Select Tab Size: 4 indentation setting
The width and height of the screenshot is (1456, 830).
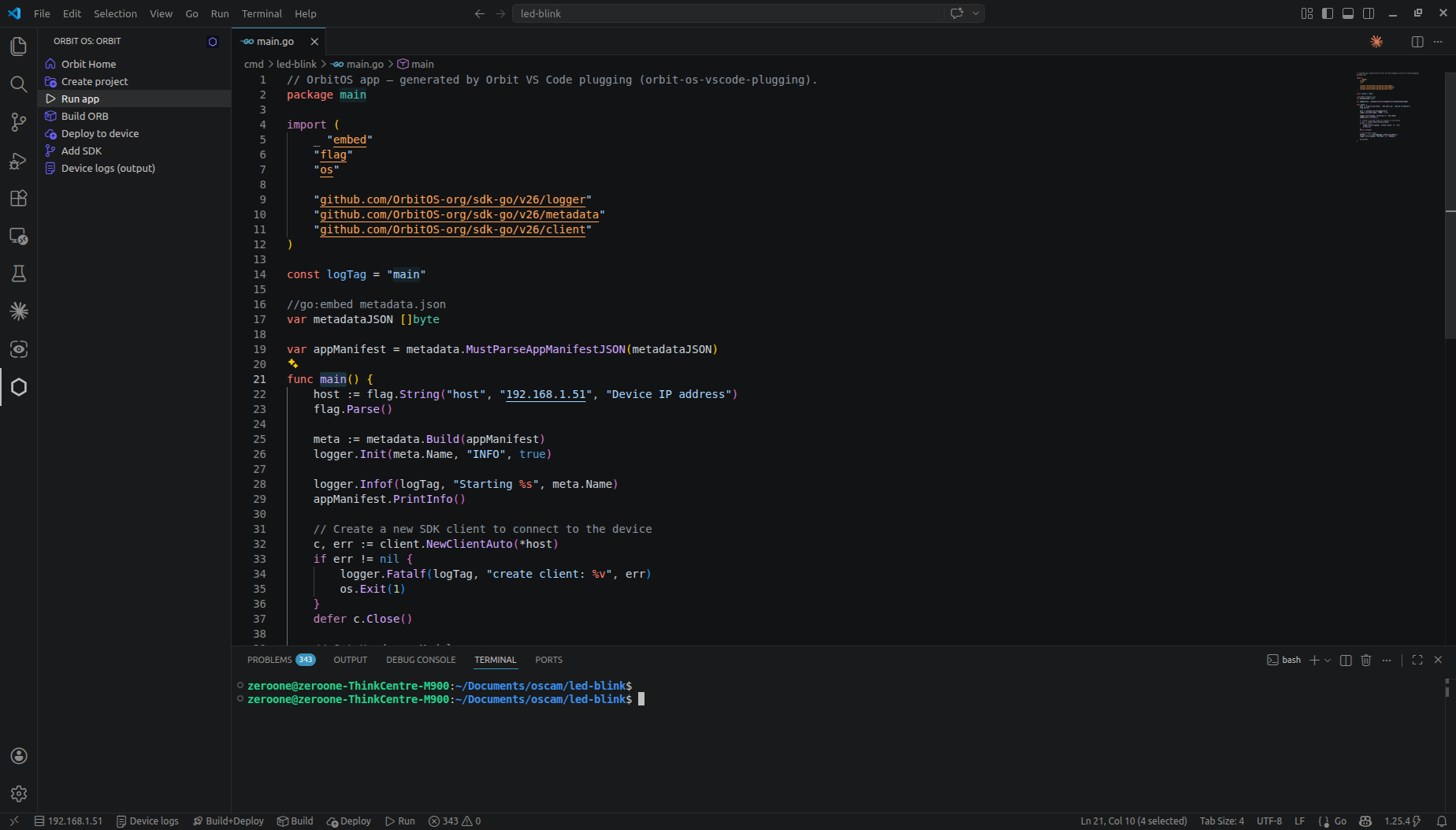(x=1222, y=821)
